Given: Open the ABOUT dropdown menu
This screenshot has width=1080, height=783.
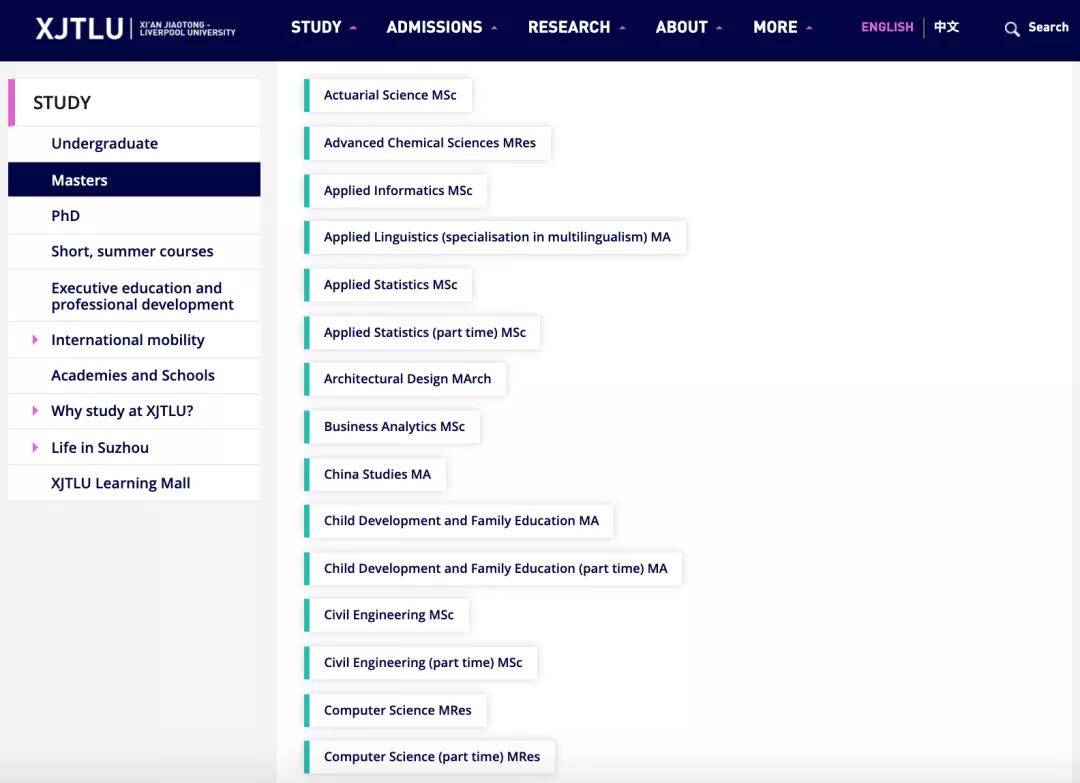Looking at the screenshot, I should tap(689, 28).
